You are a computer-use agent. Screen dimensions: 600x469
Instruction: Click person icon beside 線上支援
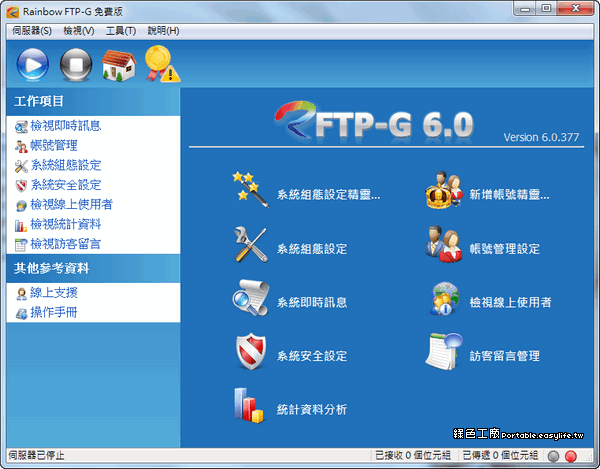click(x=21, y=294)
